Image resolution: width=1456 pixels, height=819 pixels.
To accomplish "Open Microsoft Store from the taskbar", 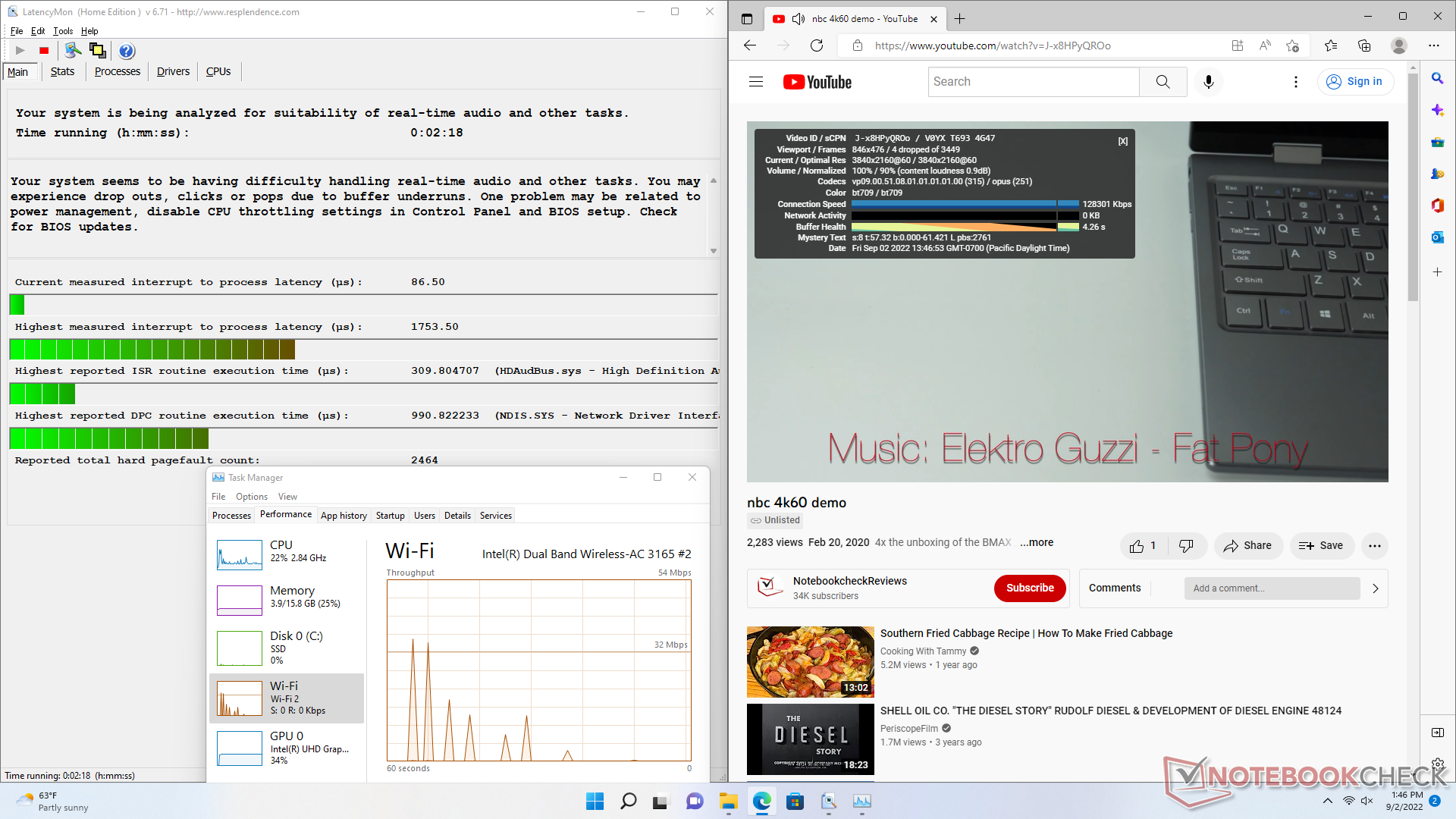I will click(x=795, y=801).
